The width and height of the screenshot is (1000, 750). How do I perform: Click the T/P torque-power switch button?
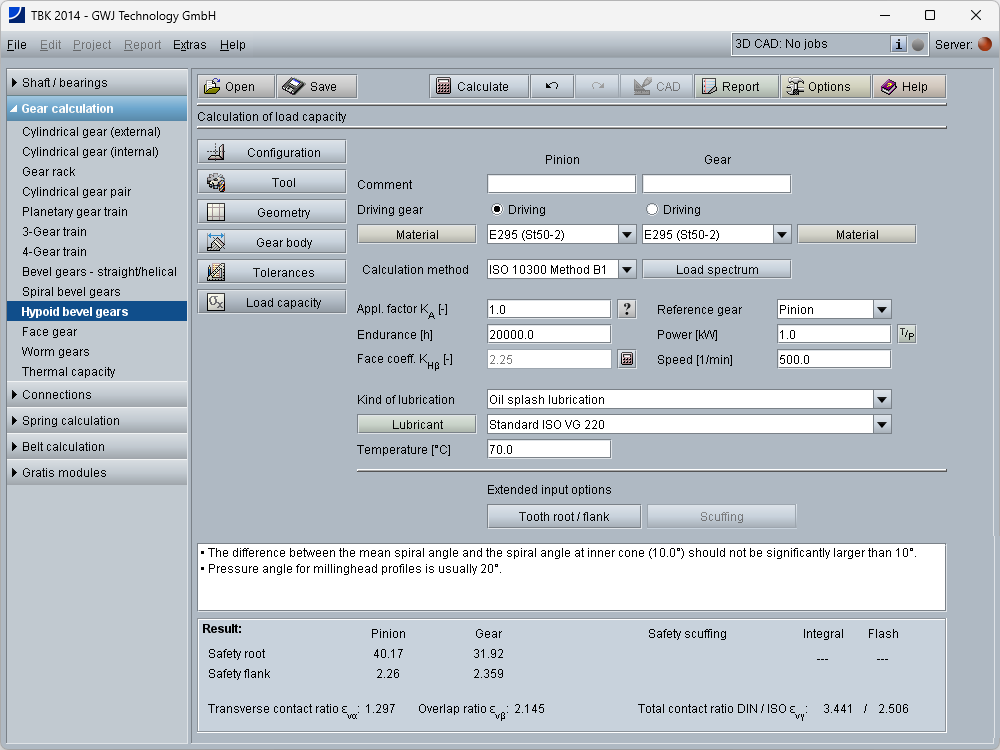pyautogui.click(x=906, y=334)
